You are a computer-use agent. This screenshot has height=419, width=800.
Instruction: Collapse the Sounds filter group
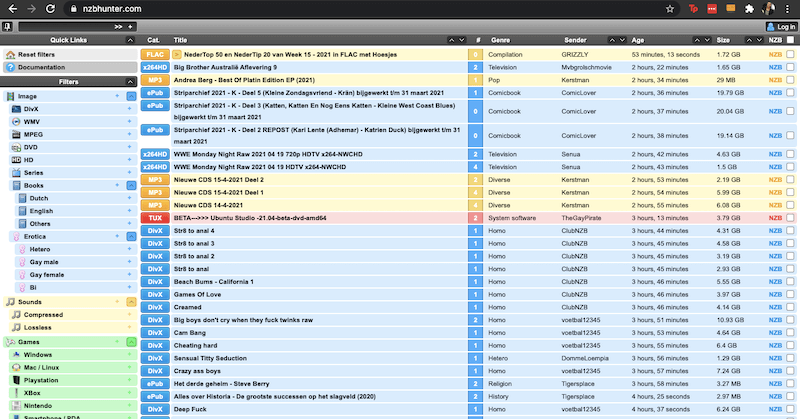click(130, 301)
